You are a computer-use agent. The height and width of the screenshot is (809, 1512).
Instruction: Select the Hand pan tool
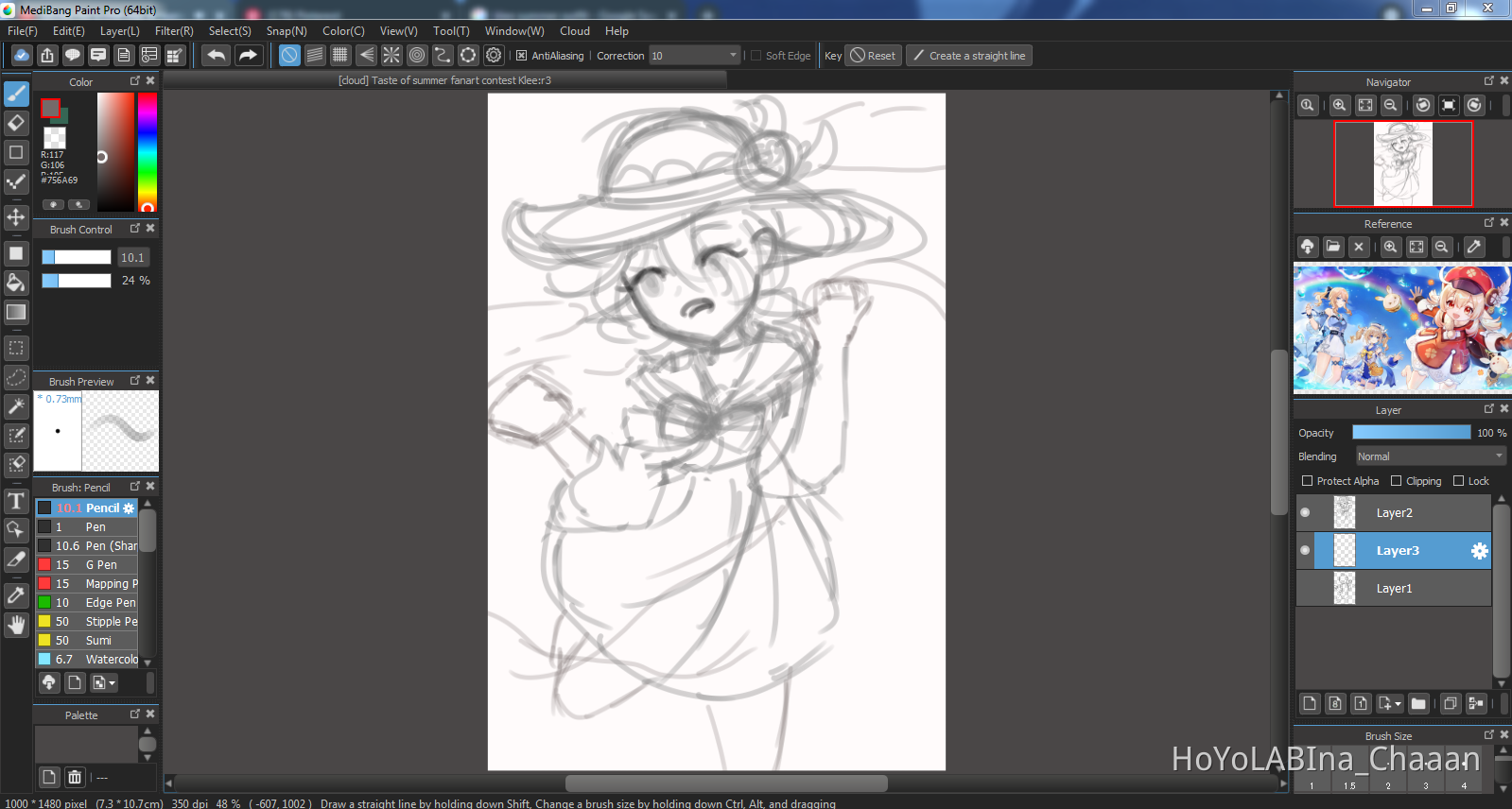click(16, 625)
